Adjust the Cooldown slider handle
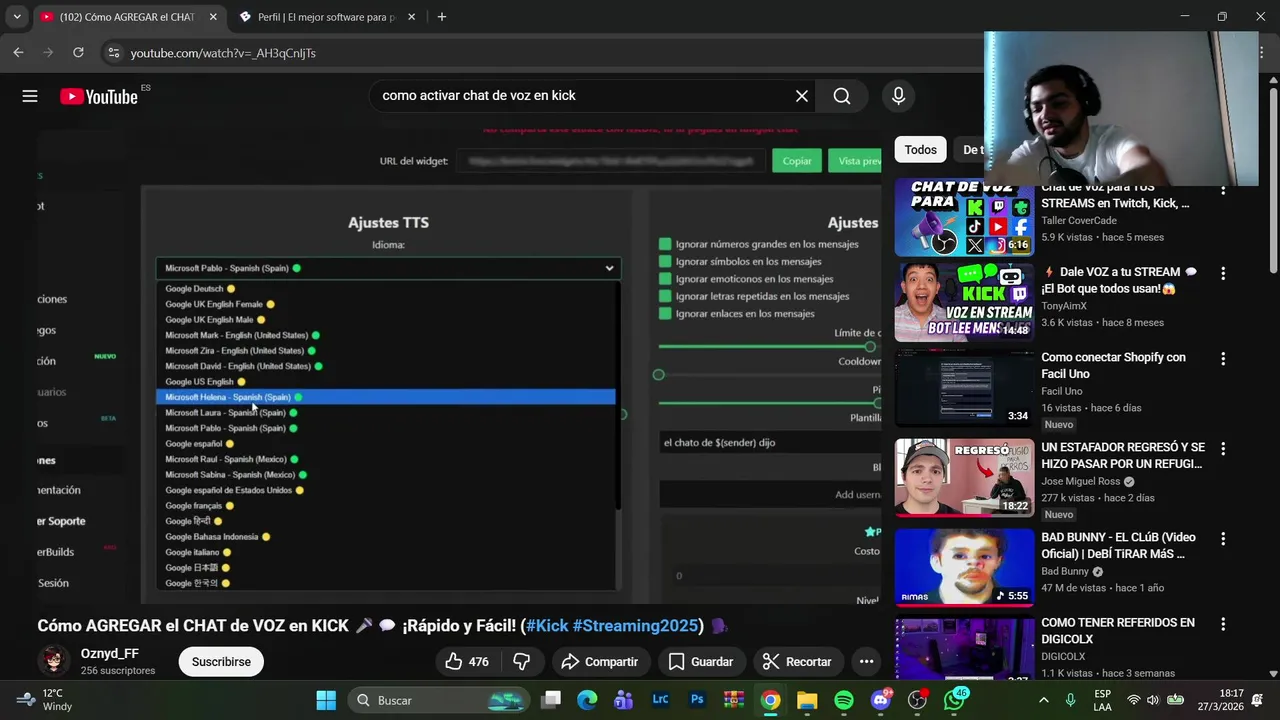Viewport: 1280px width, 720px height. (x=658, y=375)
